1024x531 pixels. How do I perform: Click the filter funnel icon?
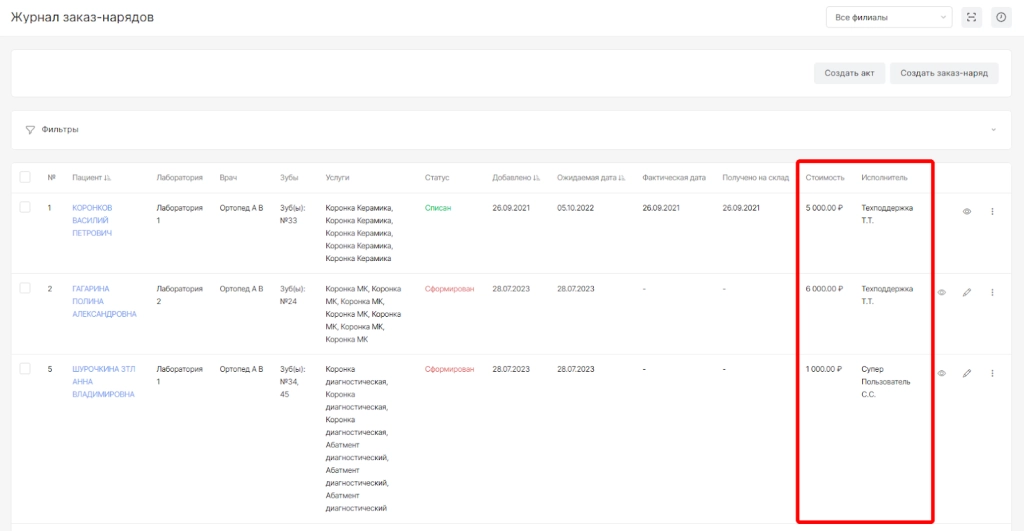(x=30, y=130)
